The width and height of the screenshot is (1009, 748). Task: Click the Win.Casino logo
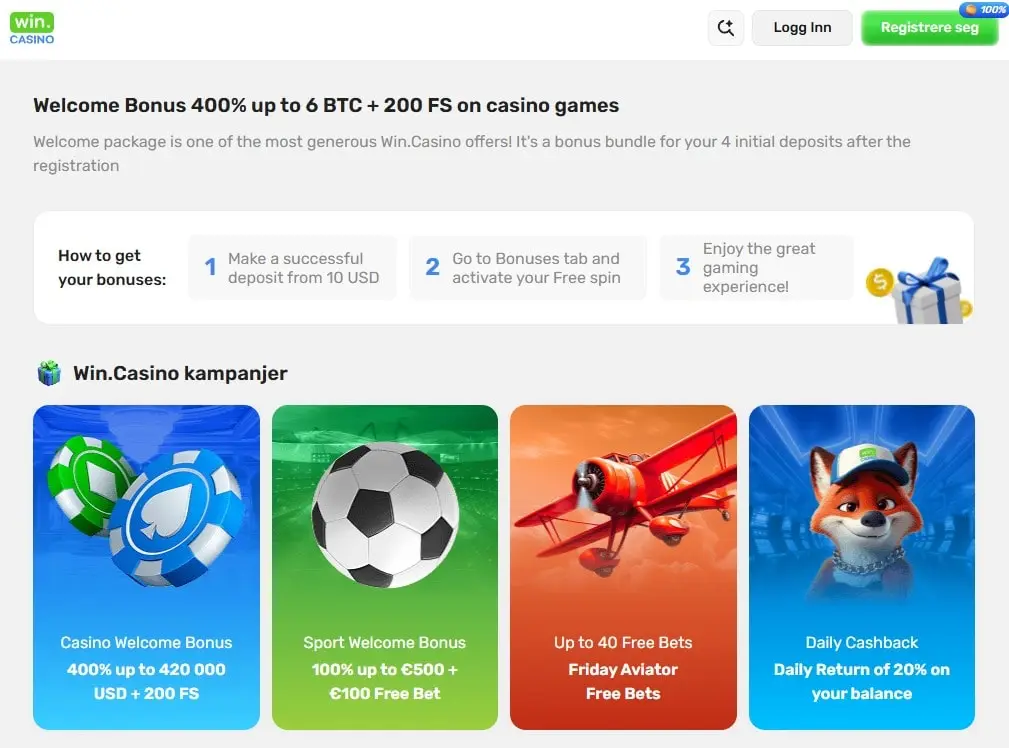[x=32, y=28]
